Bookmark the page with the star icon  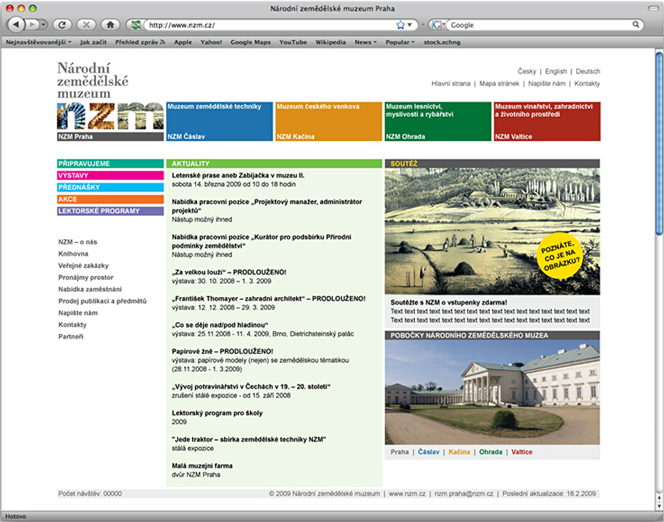coord(400,25)
